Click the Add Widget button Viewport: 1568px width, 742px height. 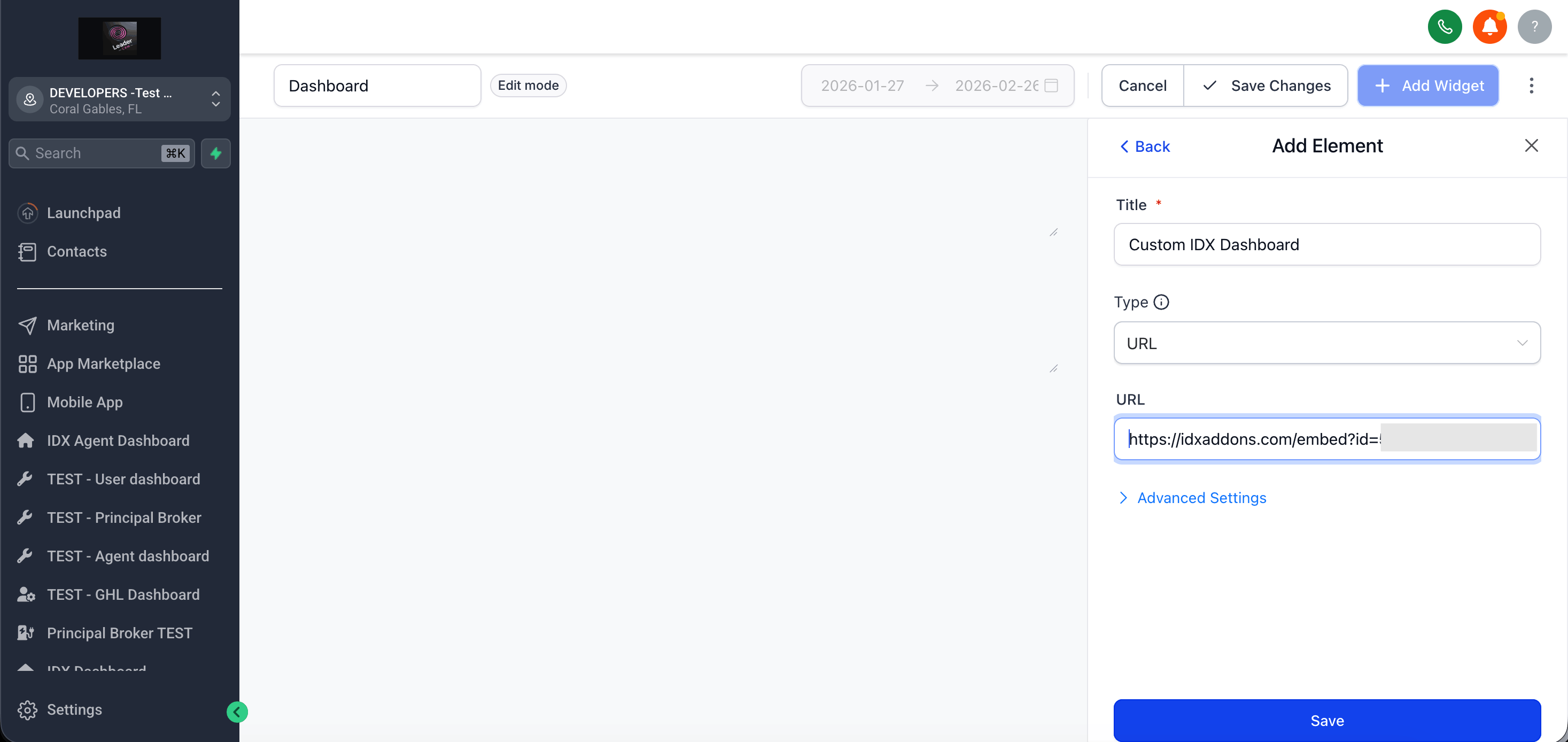click(x=1427, y=85)
